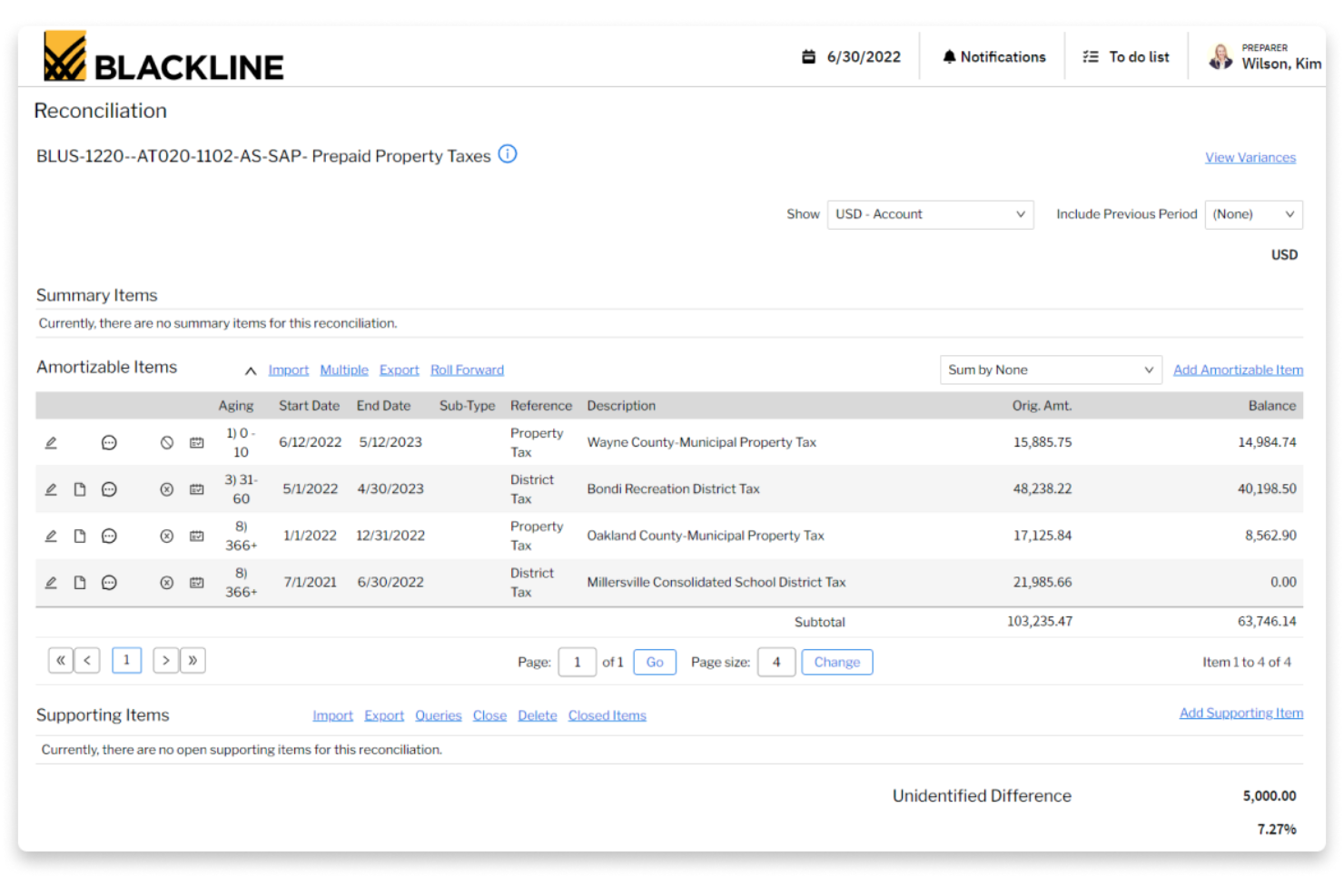Viewport: 1344px width, 896px height.
Task: Edit the Wayne County-Municipal Property Tax item
Action: (x=51, y=443)
